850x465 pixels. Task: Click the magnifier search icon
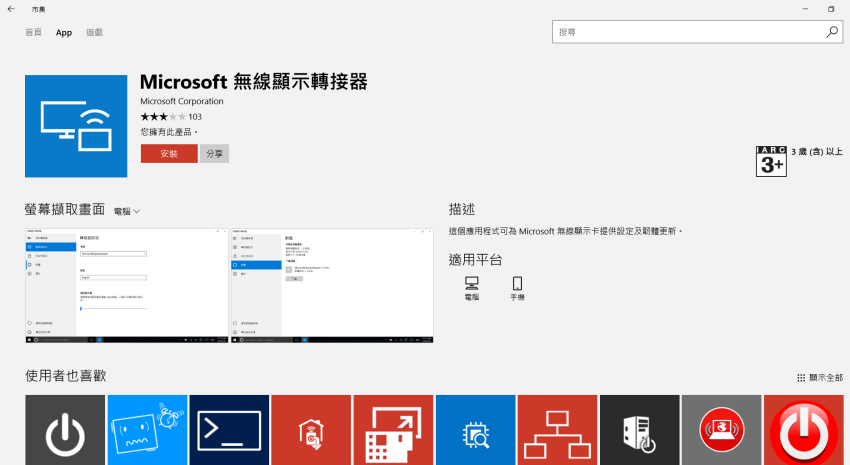tap(832, 32)
